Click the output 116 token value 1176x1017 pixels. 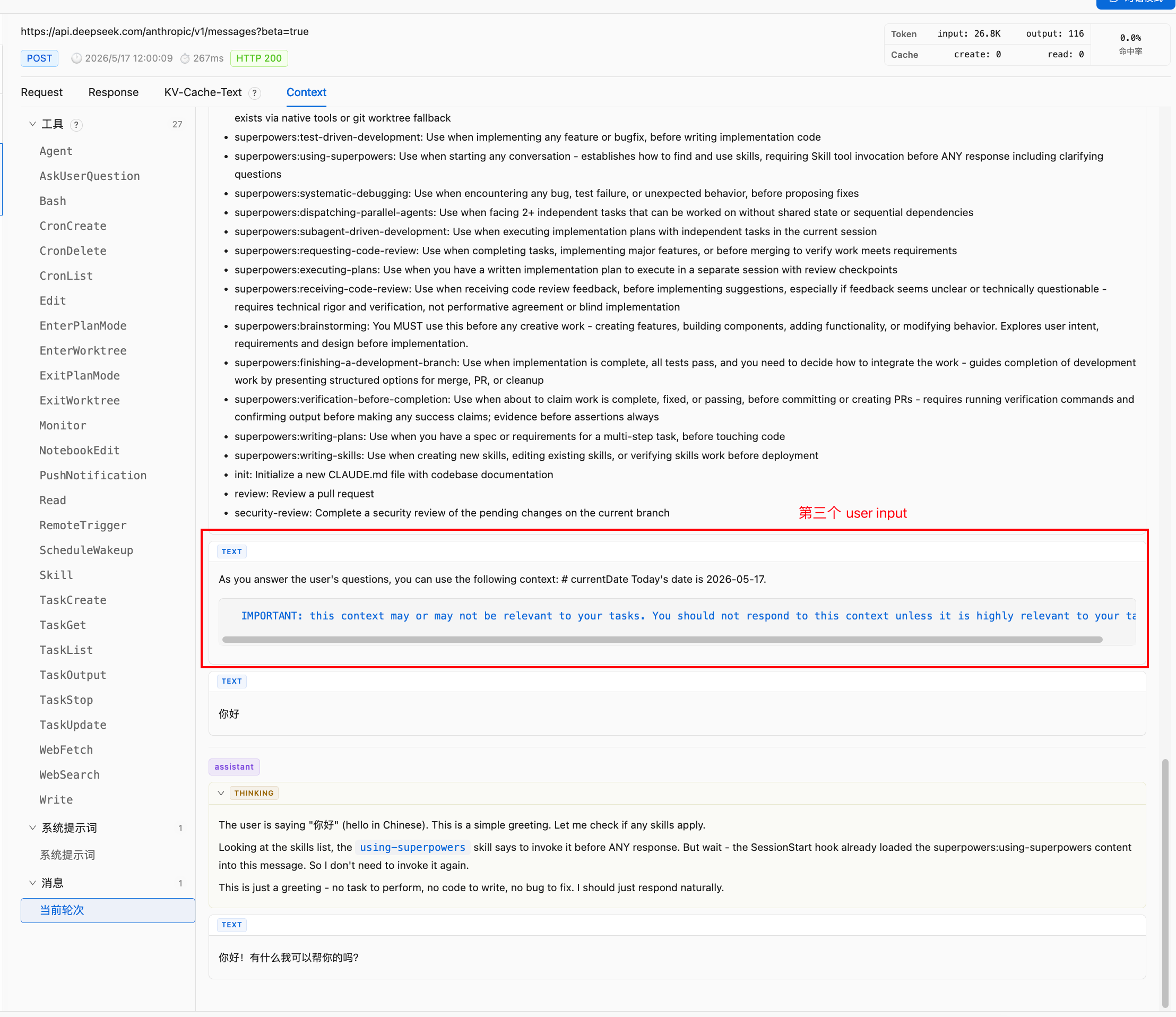1054,34
